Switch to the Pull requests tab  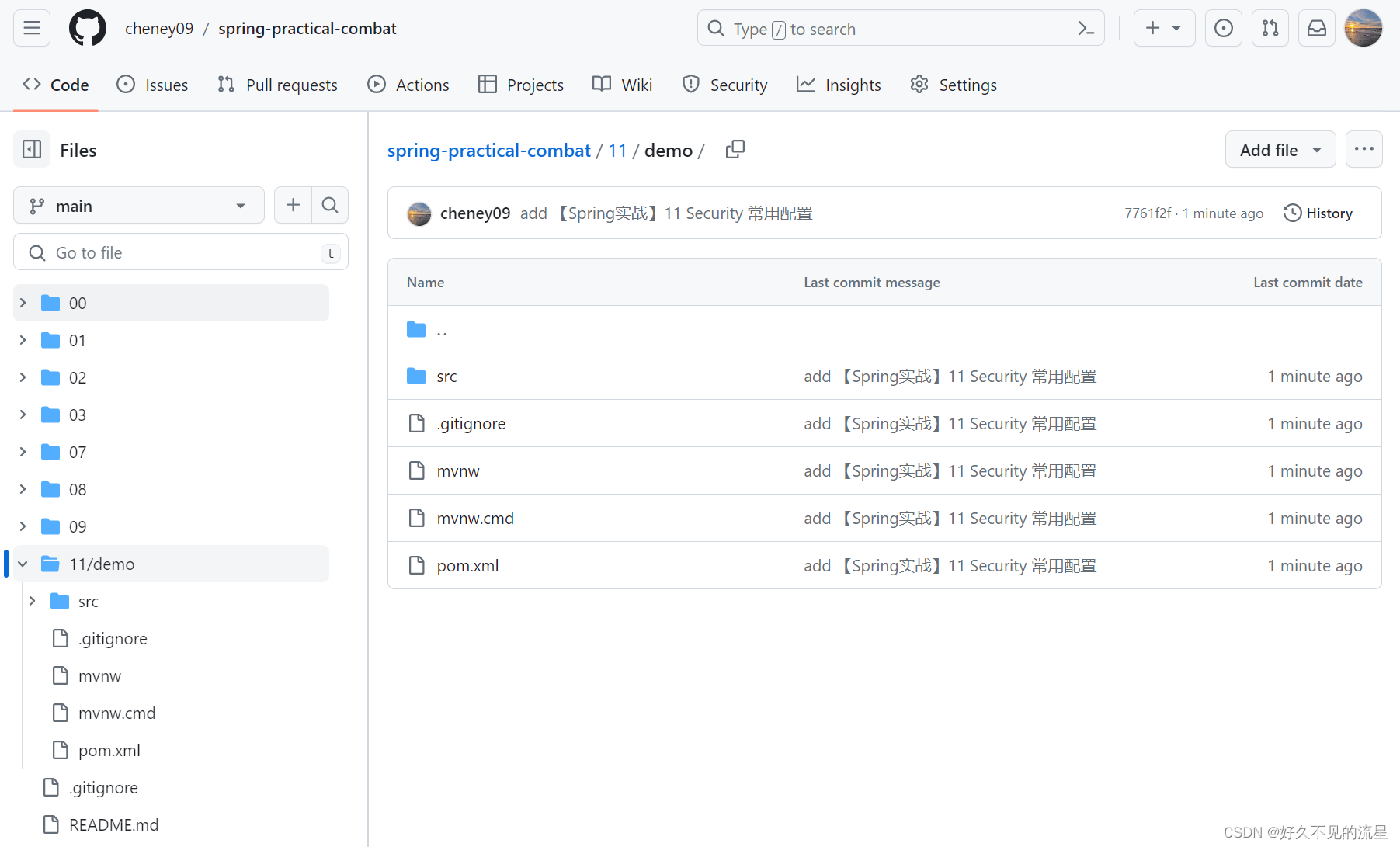coord(277,85)
